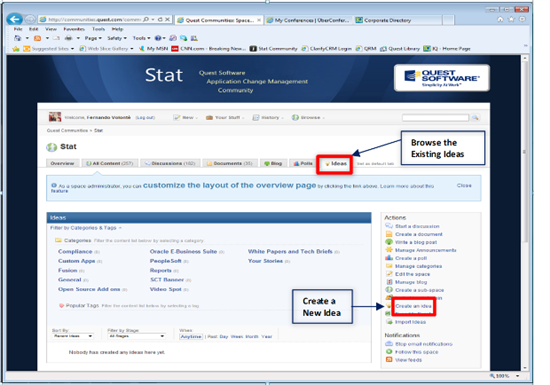Click the RSS feeds toolbar icon
This screenshot has height=385, width=550.
38,38
